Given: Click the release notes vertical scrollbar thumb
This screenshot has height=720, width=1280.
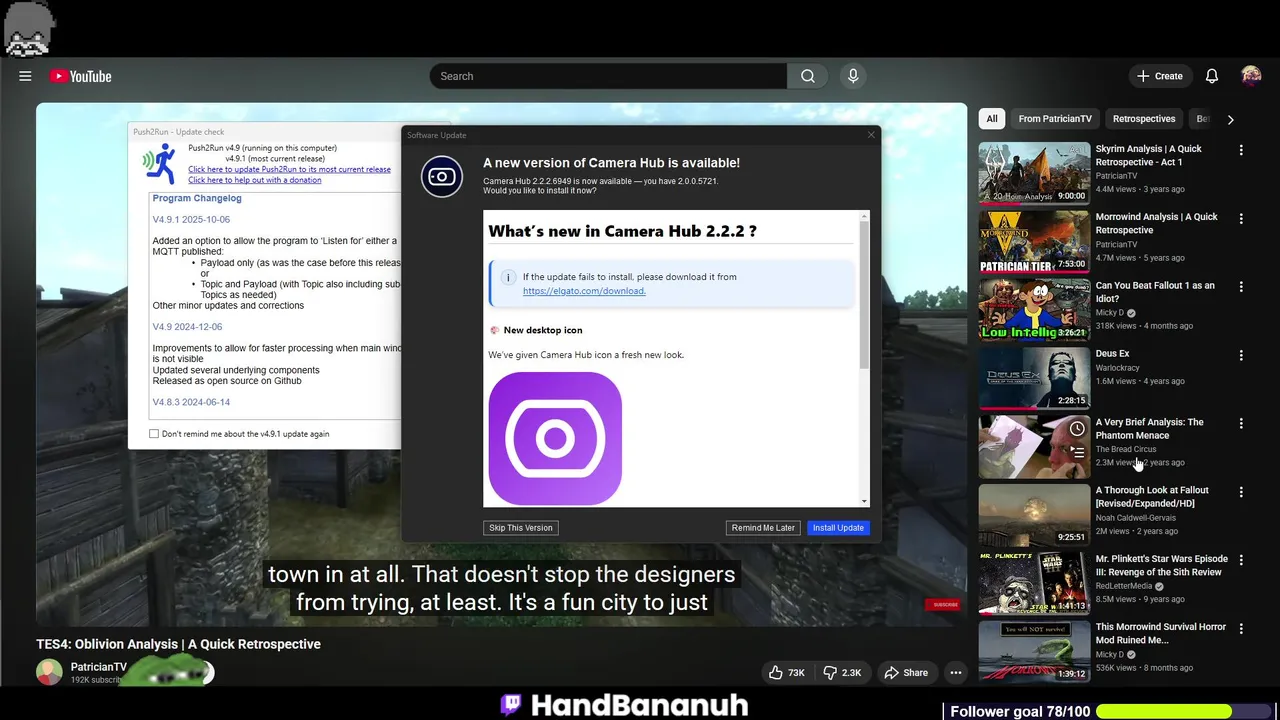Looking at the screenshot, I should 864,295.
